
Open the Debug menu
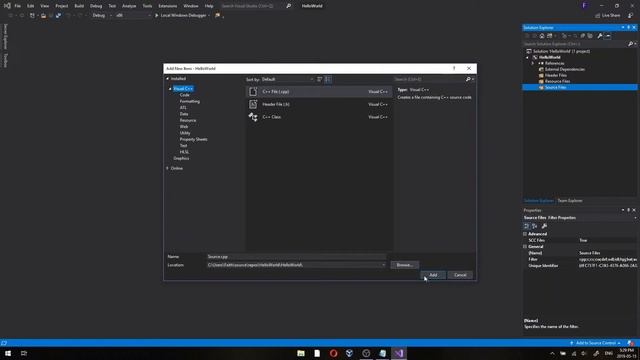(96, 6)
